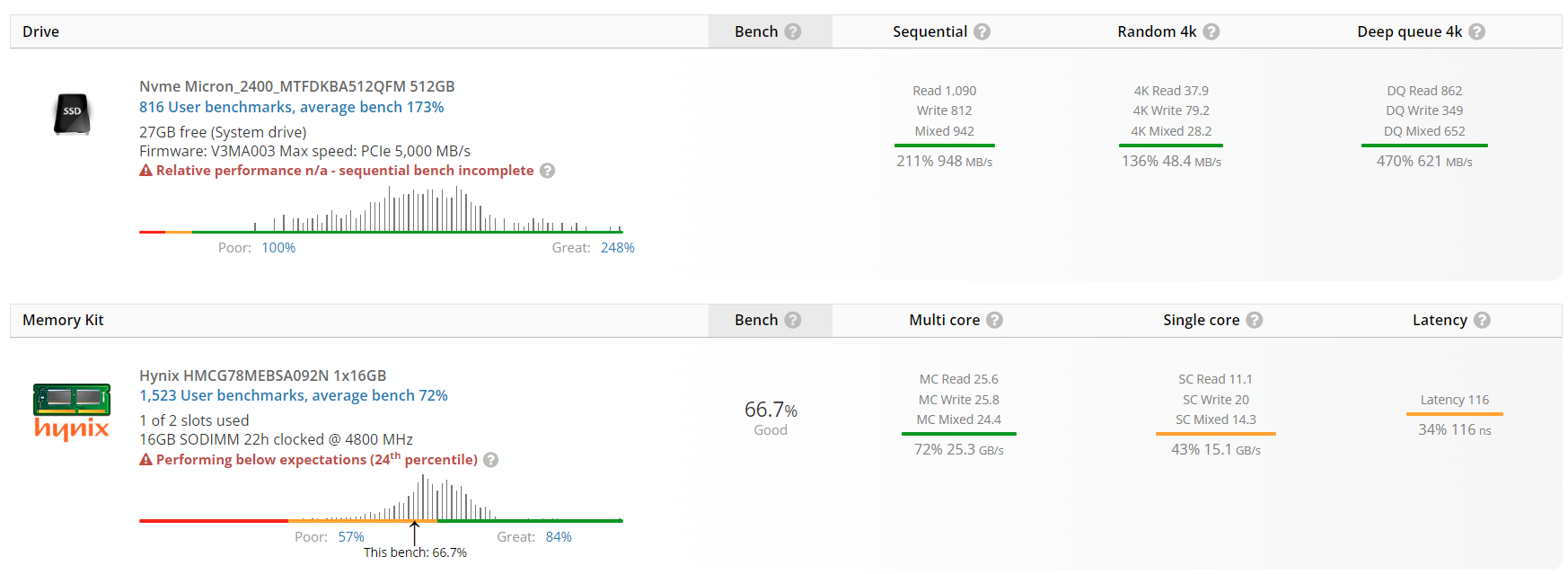Click the memory Poor 57% link
The width and height of the screenshot is (1568, 574).
(x=351, y=537)
